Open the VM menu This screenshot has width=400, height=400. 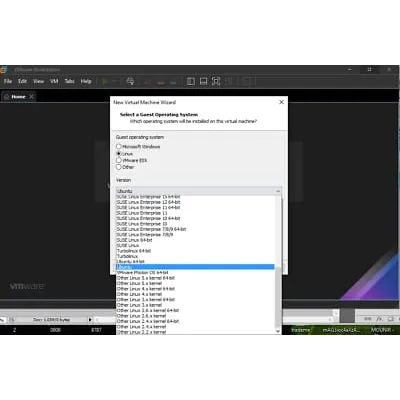(54, 81)
